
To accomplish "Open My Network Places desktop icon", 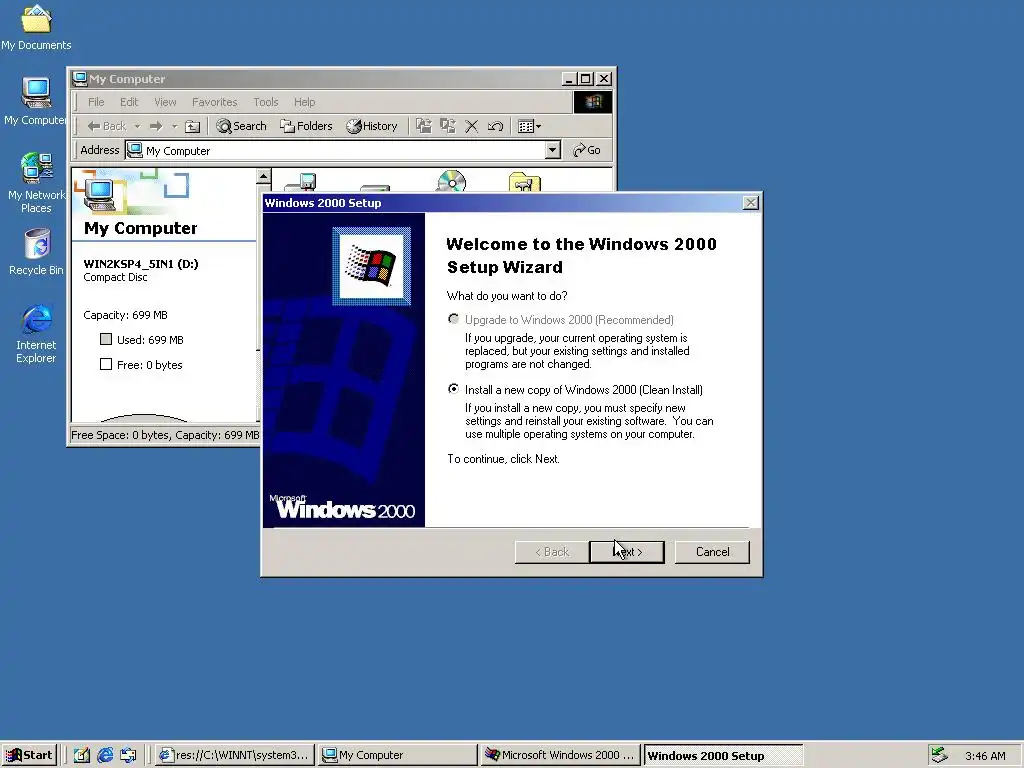I will (36, 183).
